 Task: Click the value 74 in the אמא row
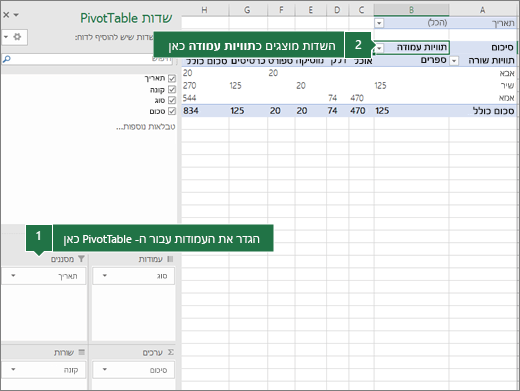coord(332,98)
